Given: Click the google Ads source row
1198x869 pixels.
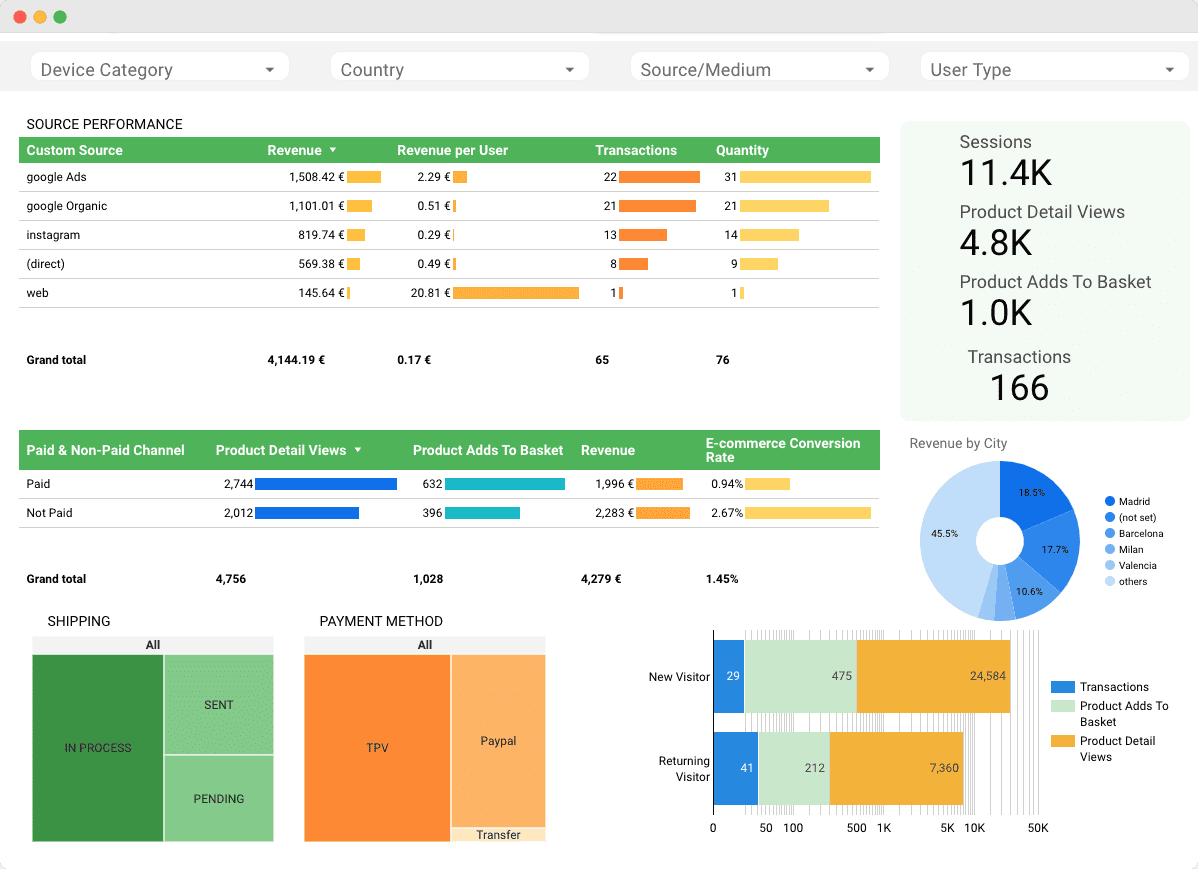Looking at the screenshot, I should coord(57,177).
